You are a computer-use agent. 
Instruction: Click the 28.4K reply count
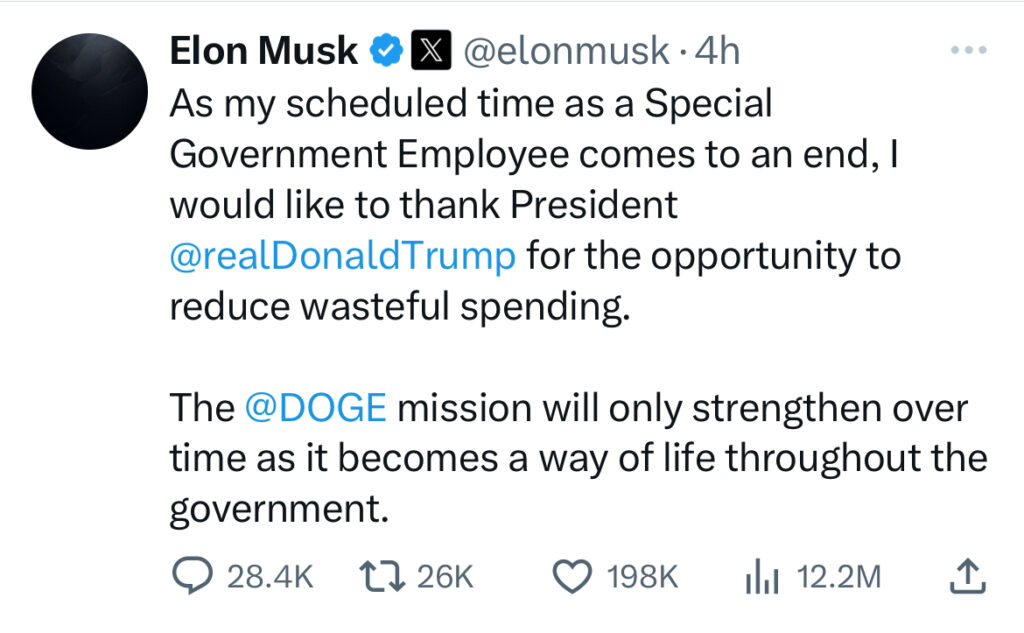(x=270, y=577)
